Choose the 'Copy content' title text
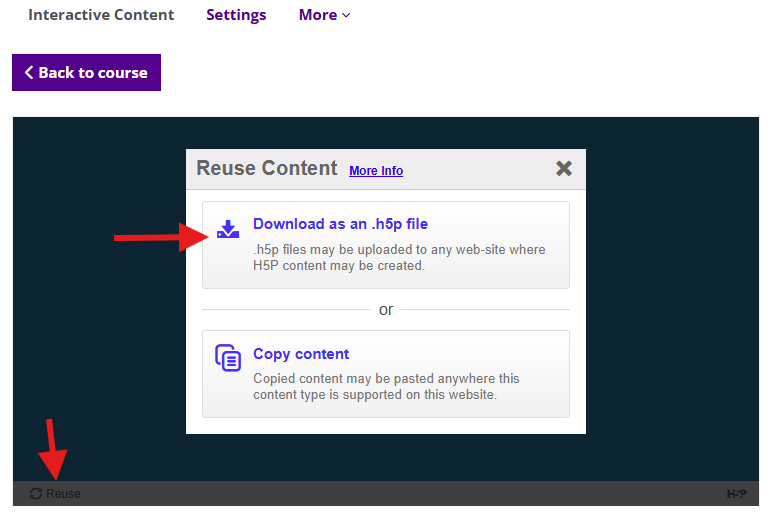This screenshot has height=515, width=771. [301, 354]
